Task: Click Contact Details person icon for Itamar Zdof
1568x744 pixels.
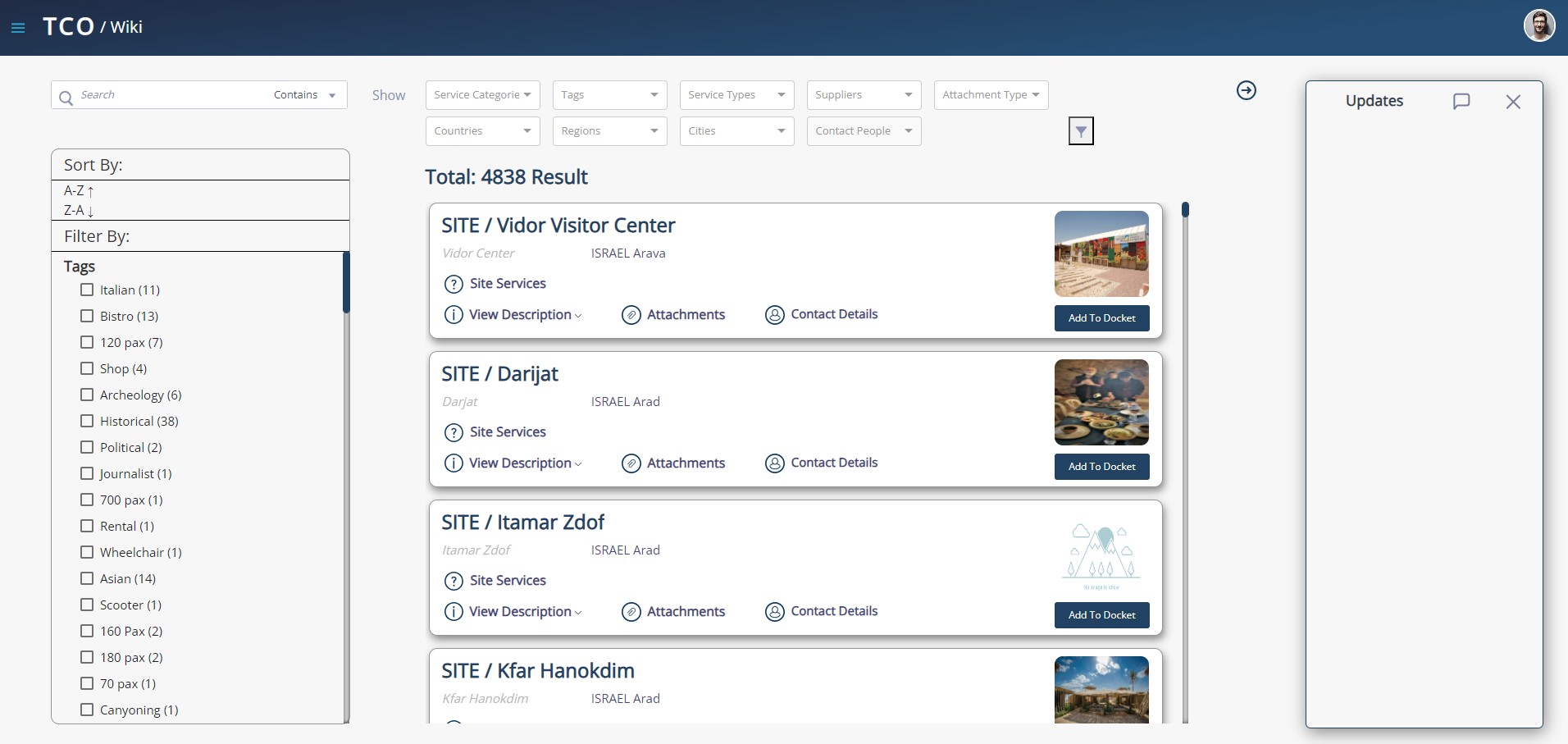Action: (x=775, y=612)
